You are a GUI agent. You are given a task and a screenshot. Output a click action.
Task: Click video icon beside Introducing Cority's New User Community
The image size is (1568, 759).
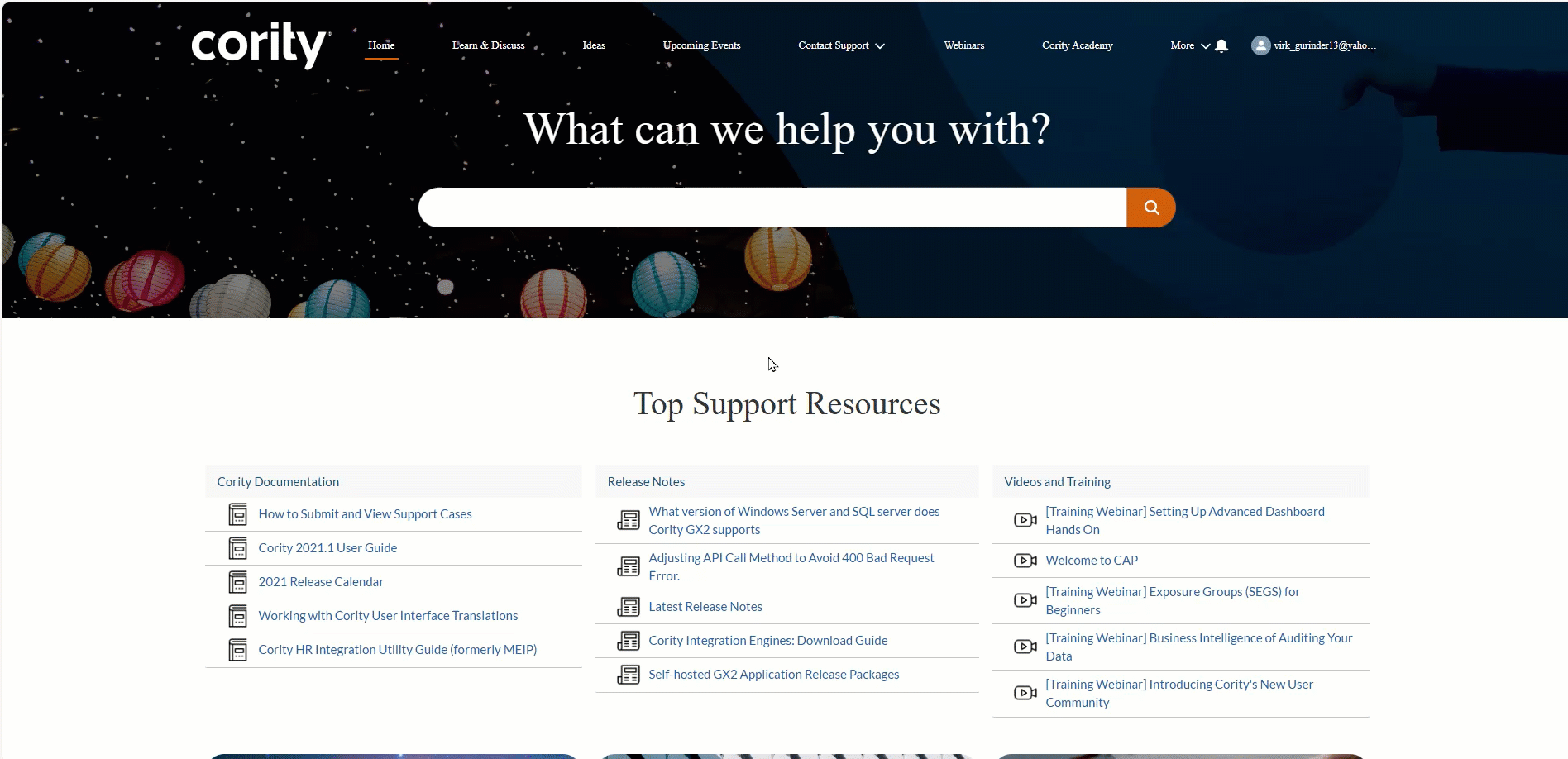tap(1025, 693)
